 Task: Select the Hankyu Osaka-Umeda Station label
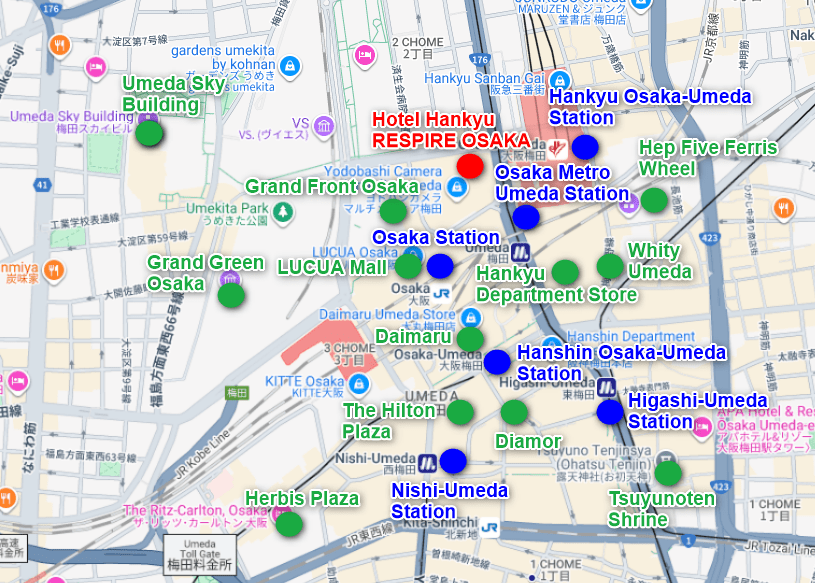tap(650, 107)
